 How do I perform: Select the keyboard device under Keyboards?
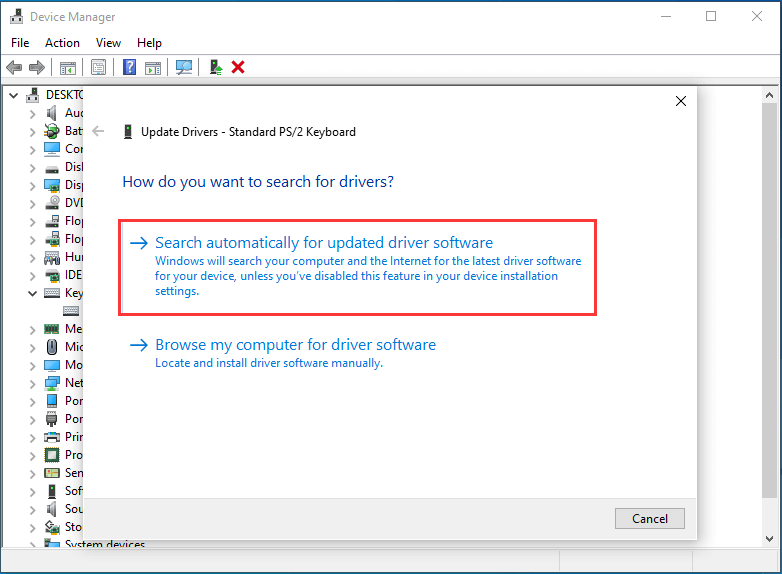[71, 311]
